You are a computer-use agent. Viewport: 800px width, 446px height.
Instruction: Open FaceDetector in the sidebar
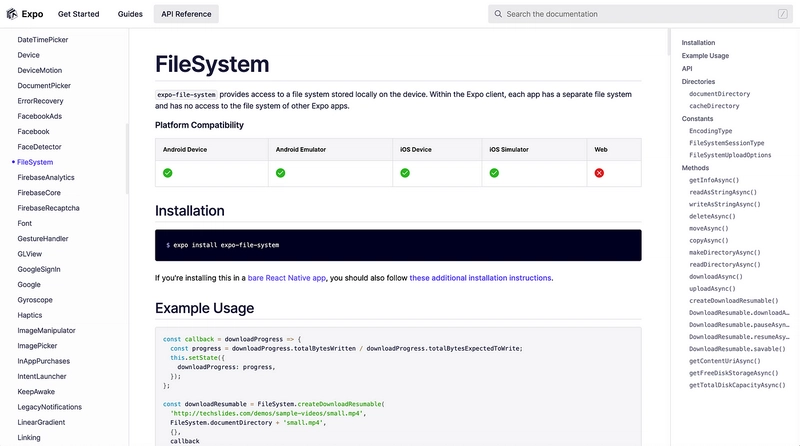coord(39,147)
